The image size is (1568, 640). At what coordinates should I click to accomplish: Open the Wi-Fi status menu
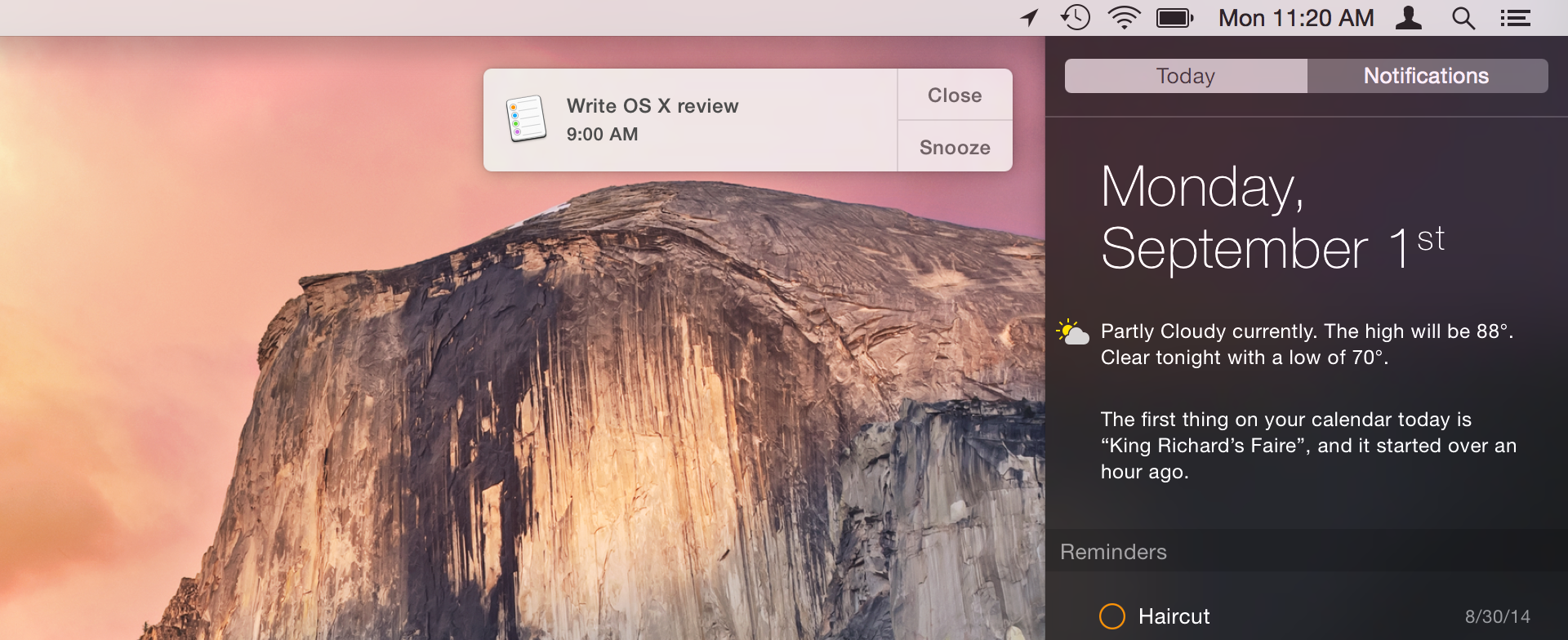click(x=1124, y=18)
